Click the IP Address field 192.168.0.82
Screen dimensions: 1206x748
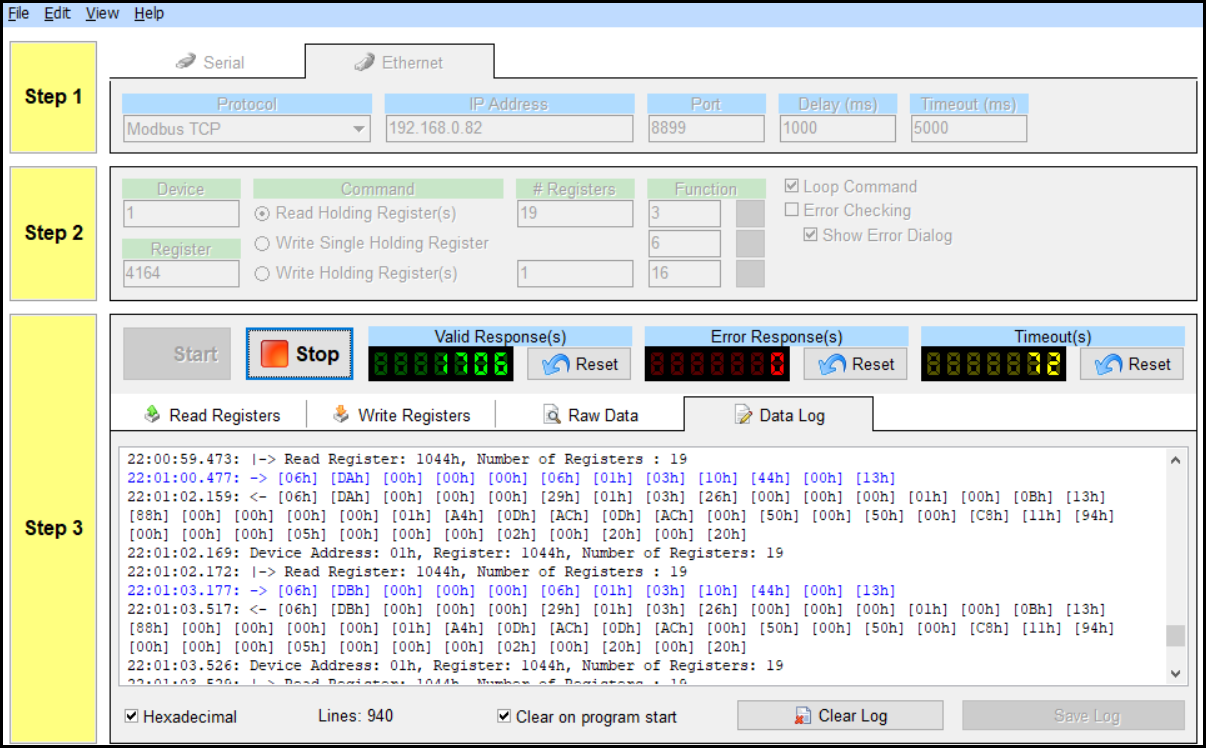(x=509, y=128)
